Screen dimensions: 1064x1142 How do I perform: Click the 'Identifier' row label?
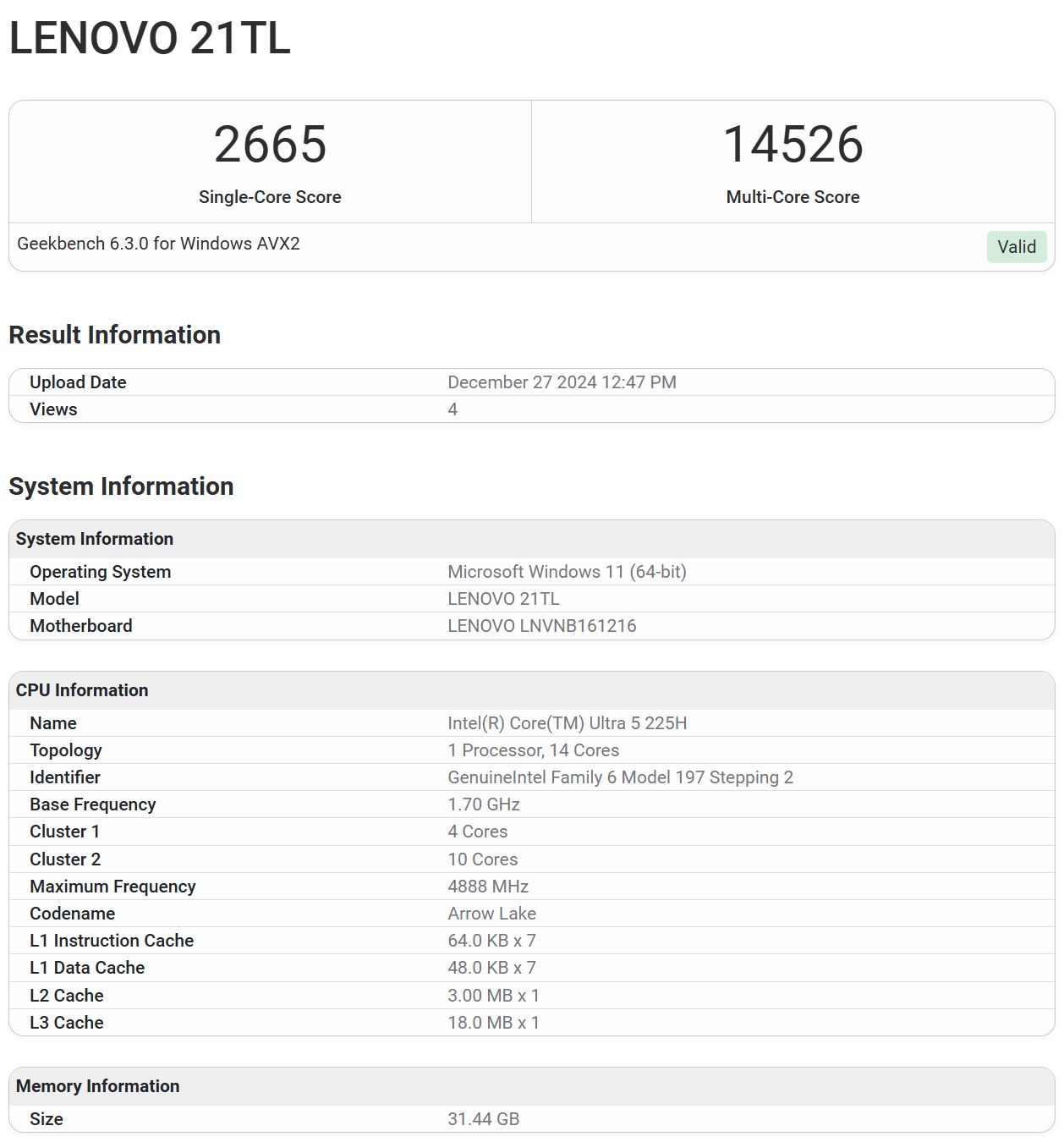tap(65, 777)
